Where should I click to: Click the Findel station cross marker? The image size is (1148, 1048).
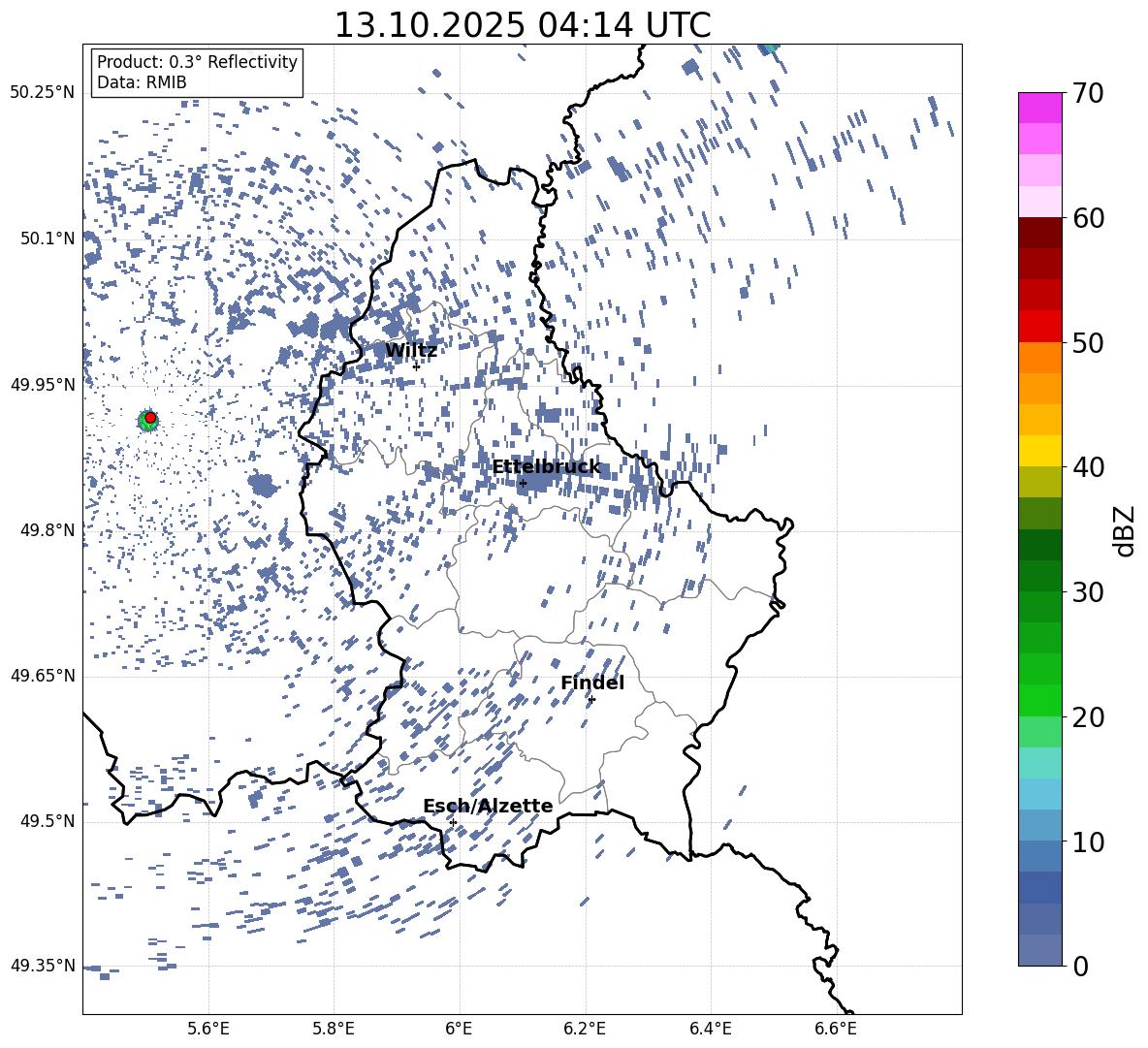point(591,700)
